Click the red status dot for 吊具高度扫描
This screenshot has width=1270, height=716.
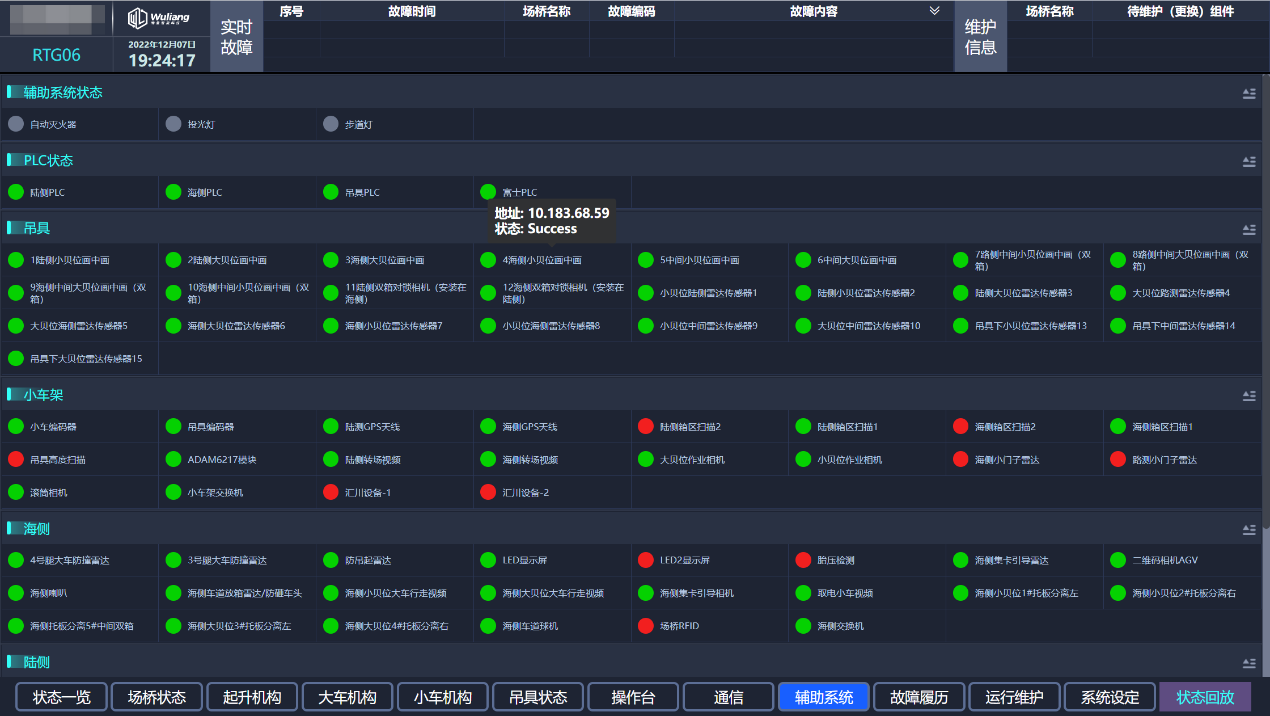point(16,460)
